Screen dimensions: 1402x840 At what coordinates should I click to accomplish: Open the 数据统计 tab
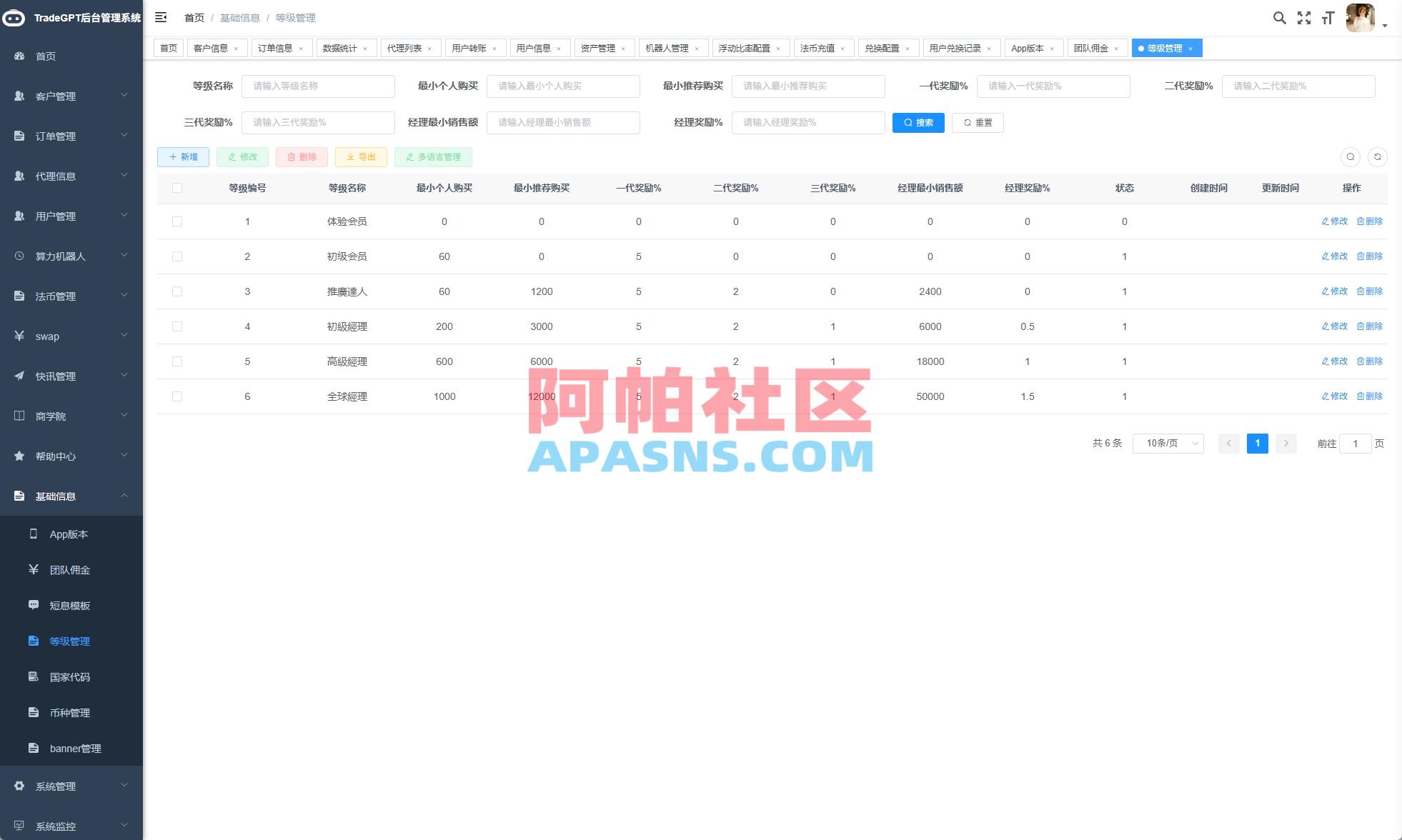[339, 48]
